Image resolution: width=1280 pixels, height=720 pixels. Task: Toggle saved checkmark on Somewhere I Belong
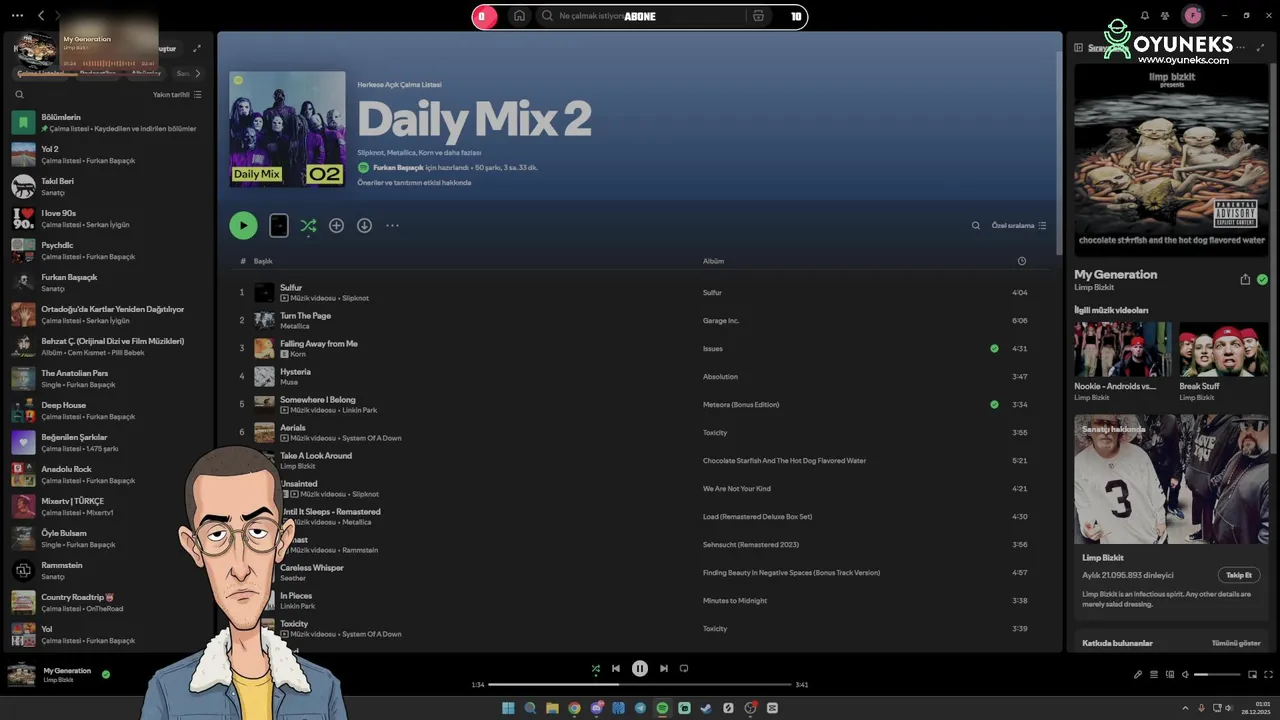[994, 405]
